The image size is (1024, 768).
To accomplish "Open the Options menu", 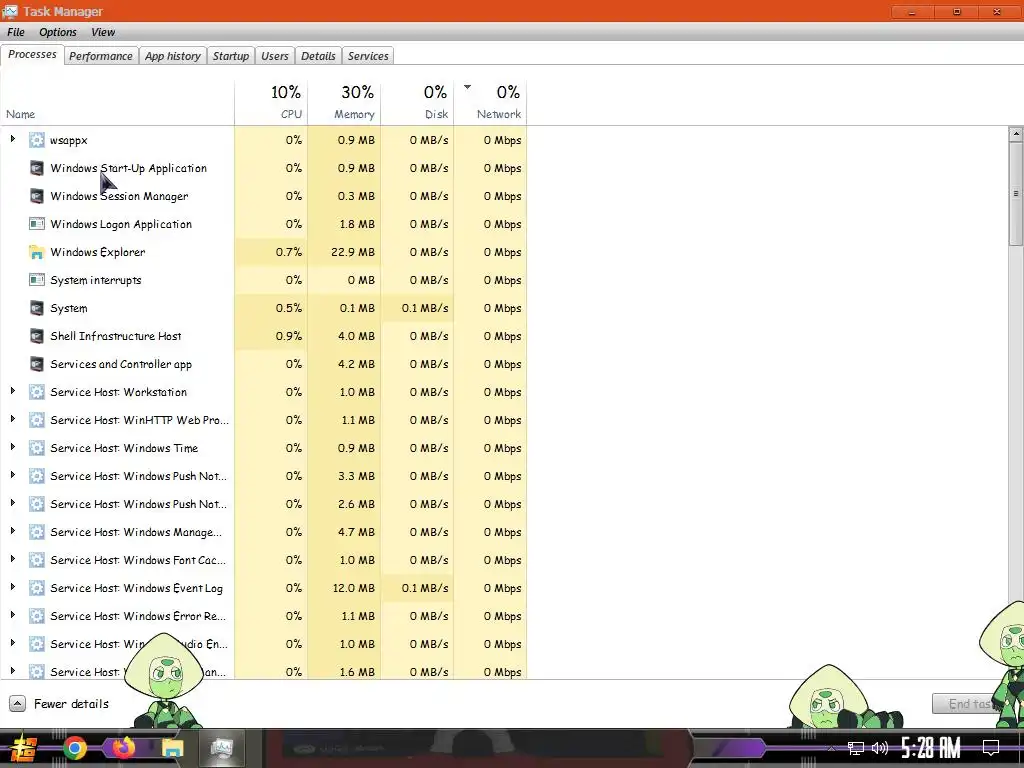I will click(x=57, y=32).
